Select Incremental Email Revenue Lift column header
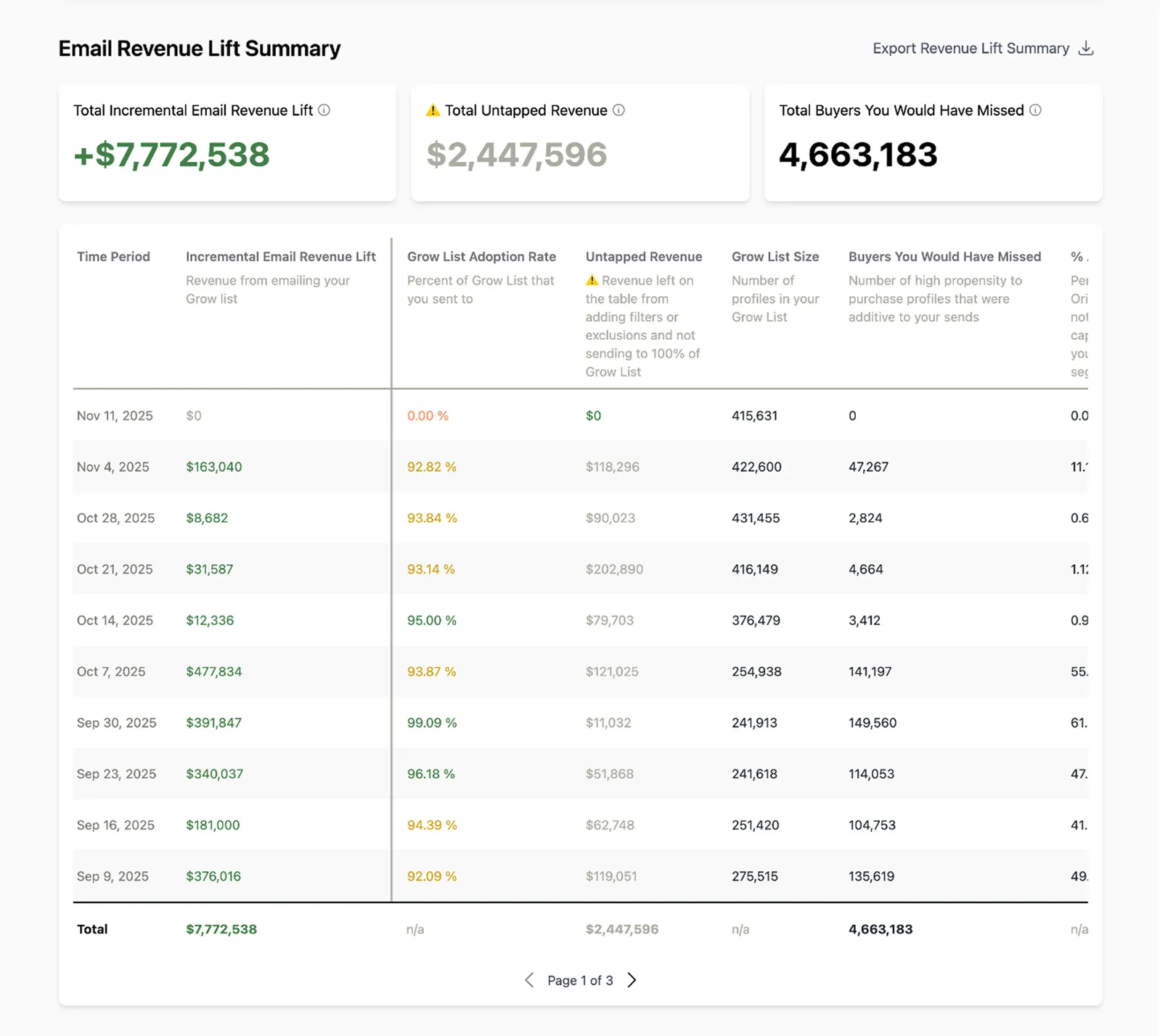 (281, 256)
